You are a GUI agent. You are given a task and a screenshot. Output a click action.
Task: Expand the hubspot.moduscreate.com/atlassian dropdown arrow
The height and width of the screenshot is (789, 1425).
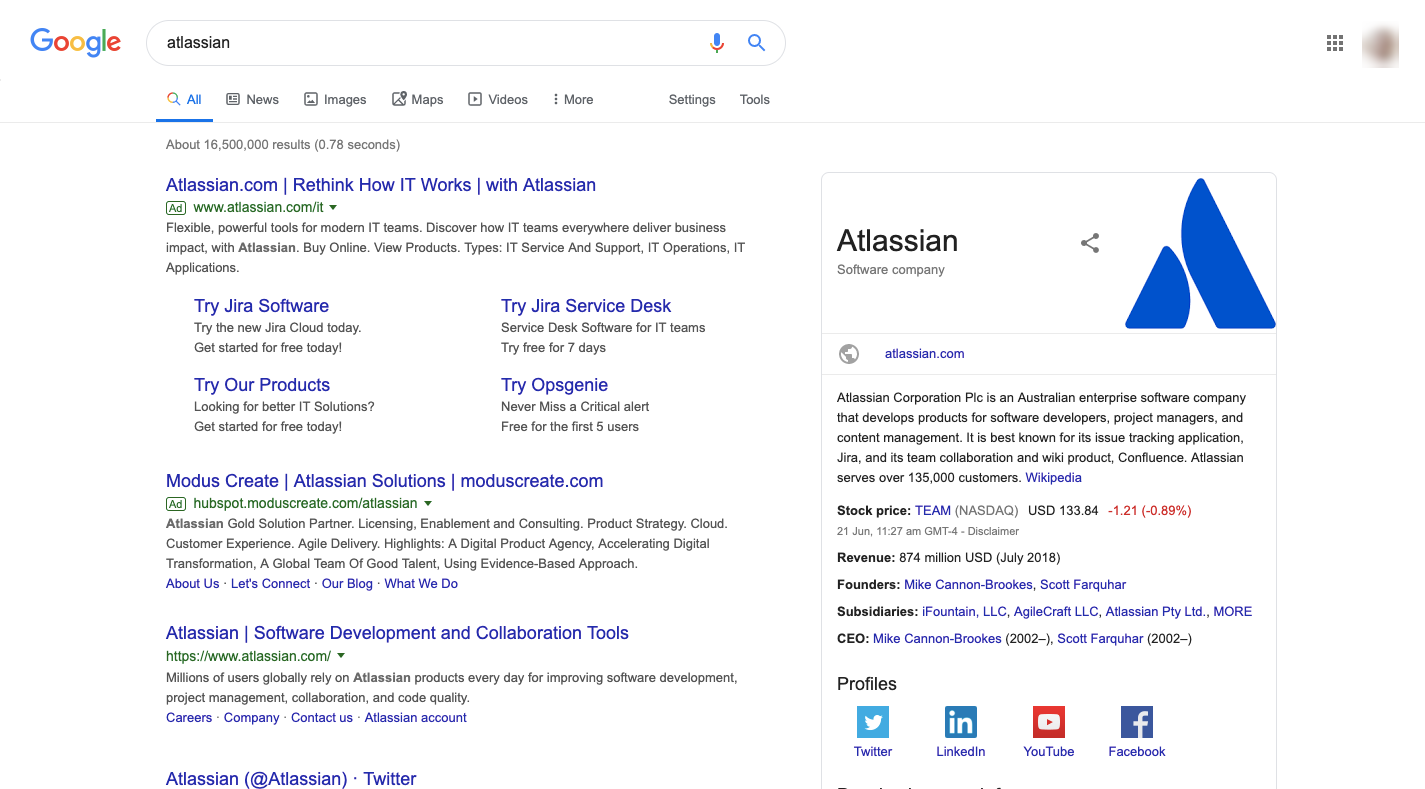tap(428, 504)
